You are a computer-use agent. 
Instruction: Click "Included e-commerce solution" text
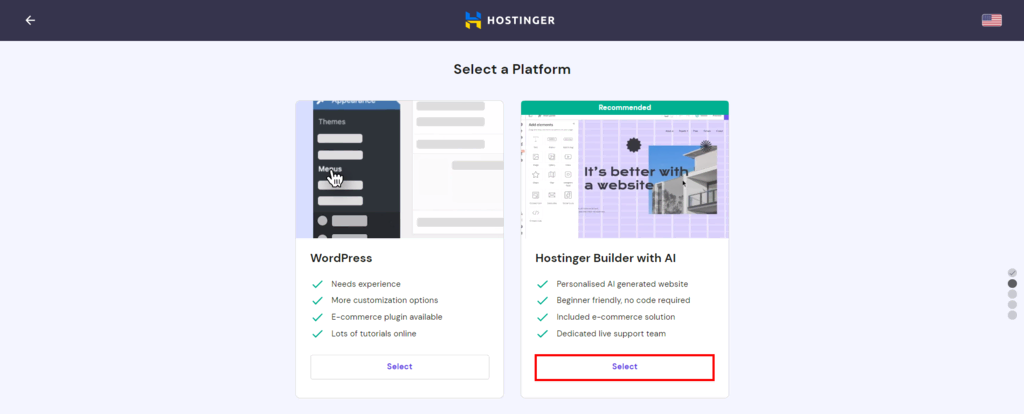[x=616, y=317]
